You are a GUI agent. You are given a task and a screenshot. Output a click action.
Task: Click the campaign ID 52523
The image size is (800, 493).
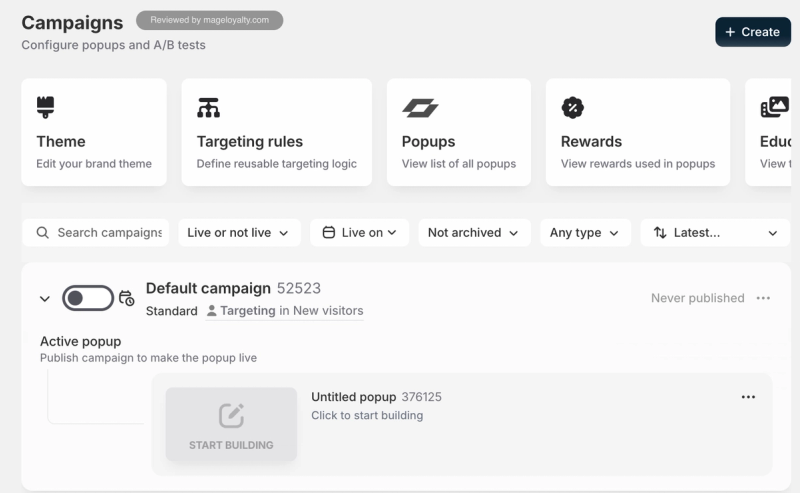click(298, 288)
